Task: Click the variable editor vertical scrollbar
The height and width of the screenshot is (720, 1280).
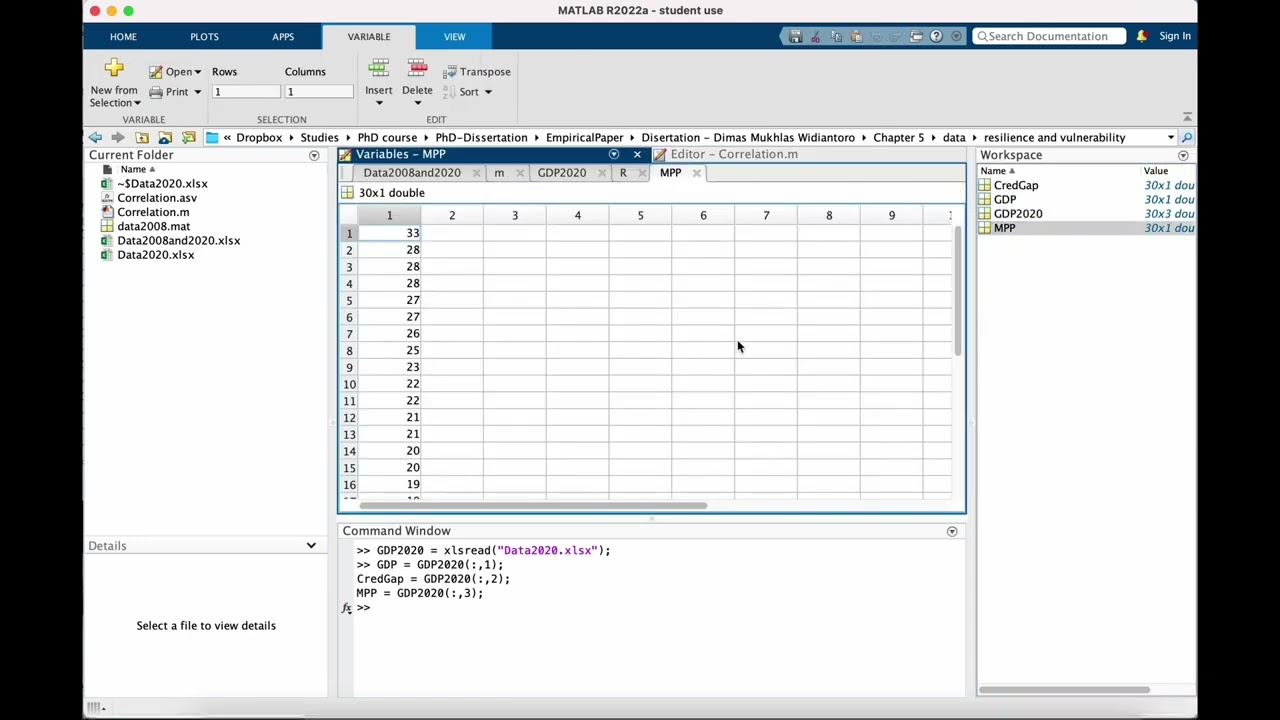Action: coord(957,291)
